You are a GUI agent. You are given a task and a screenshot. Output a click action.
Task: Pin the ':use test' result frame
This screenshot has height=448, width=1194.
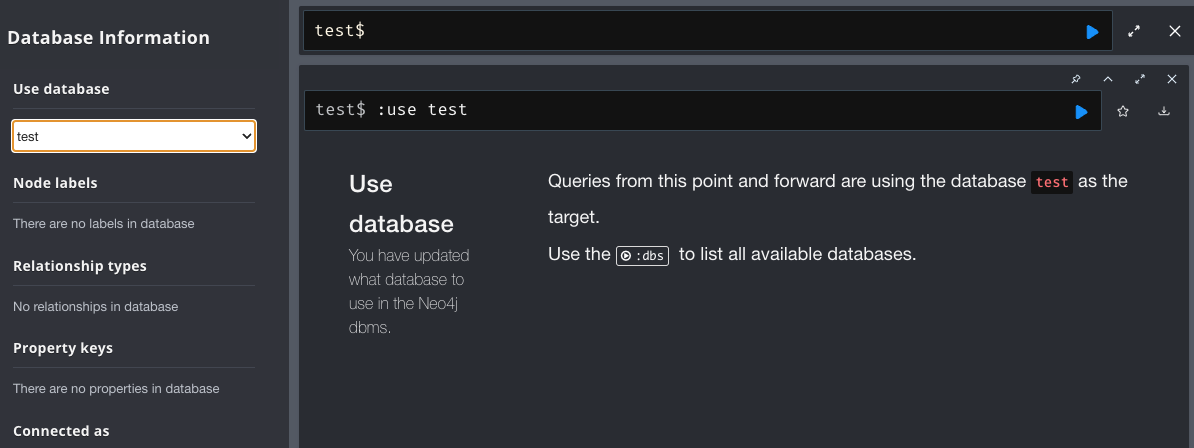tap(1076, 79)
